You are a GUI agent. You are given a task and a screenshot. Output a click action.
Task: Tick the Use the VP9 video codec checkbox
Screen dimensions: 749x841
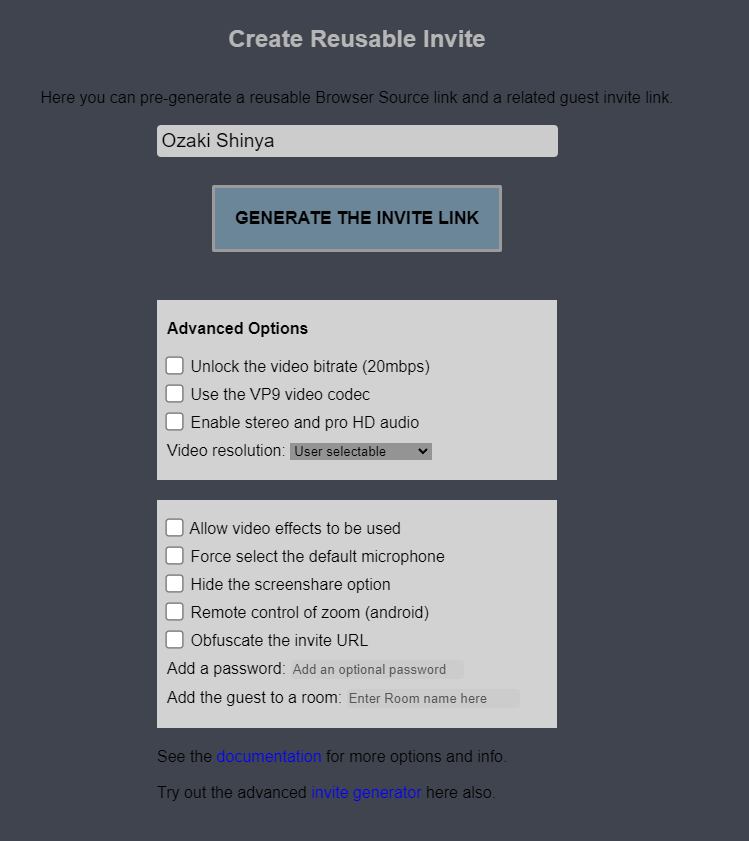coord(175,394)
